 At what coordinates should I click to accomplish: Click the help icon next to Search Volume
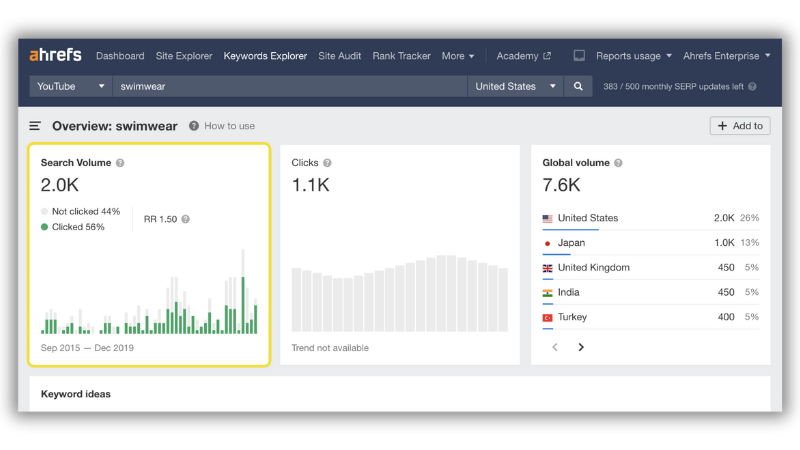[120, 163]
